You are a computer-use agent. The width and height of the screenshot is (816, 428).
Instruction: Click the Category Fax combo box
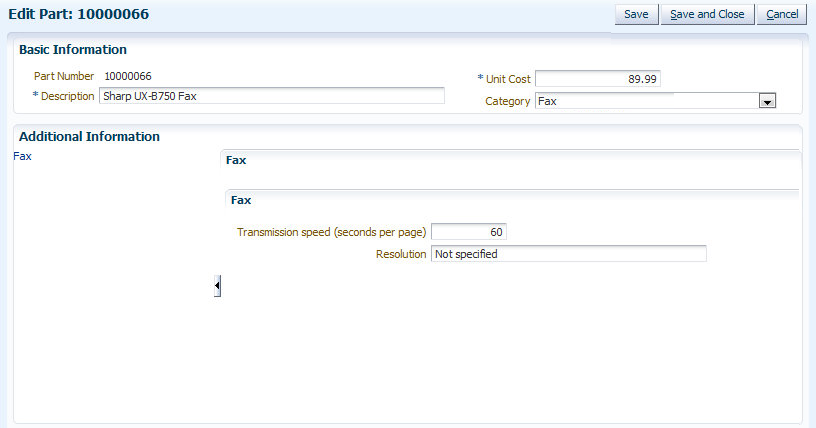[x=655, y=101]
